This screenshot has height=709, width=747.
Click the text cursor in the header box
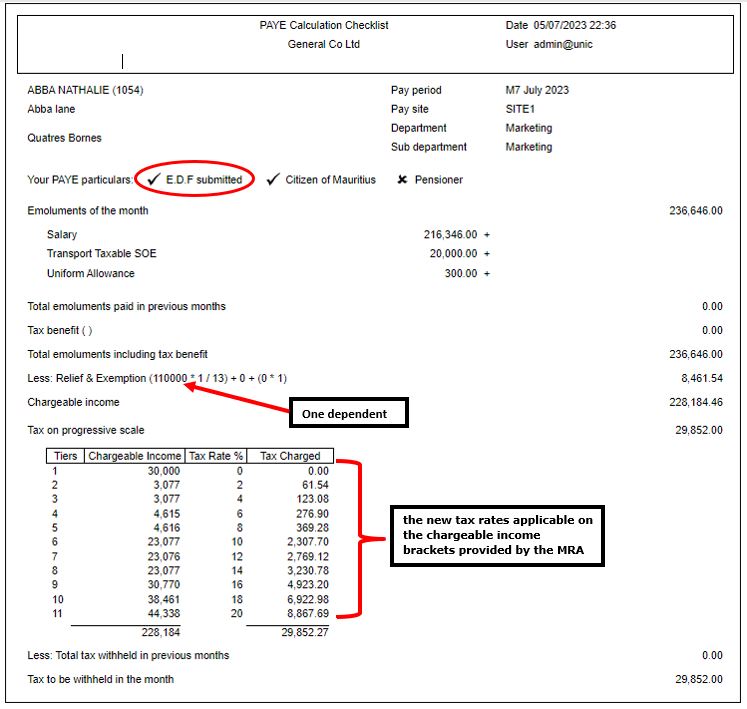[x=123, y=61]
